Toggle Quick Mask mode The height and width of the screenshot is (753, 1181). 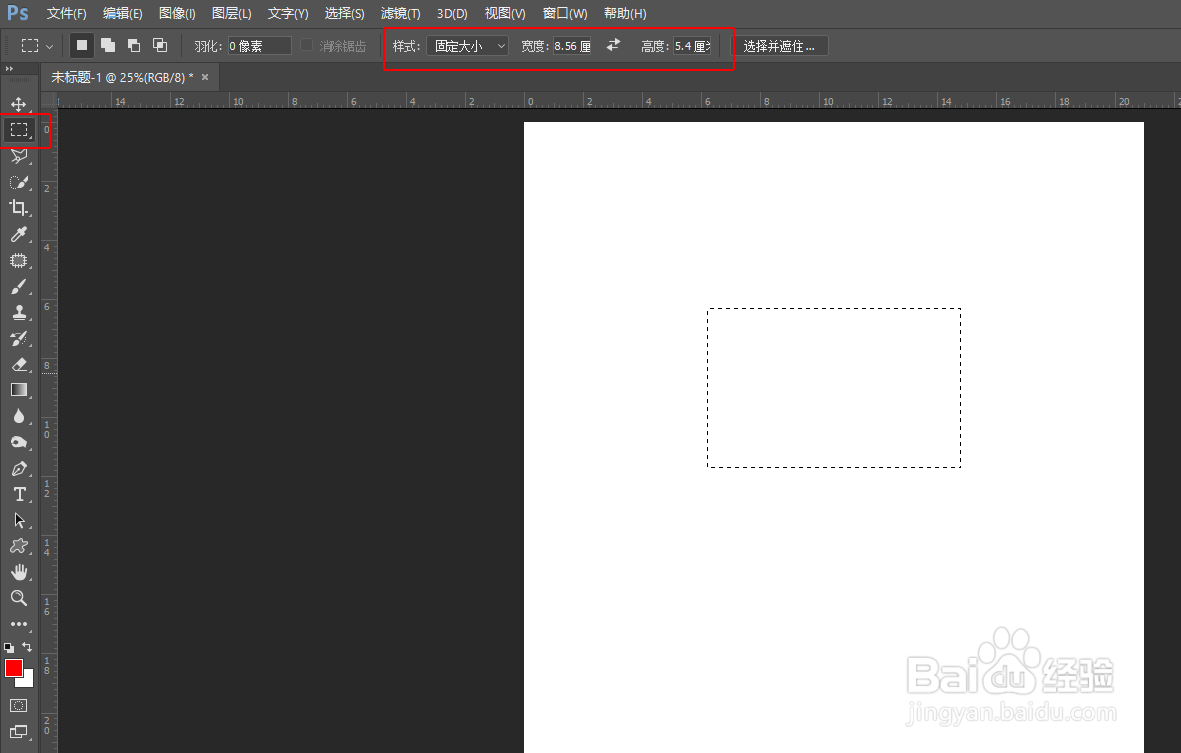[19, 706]
